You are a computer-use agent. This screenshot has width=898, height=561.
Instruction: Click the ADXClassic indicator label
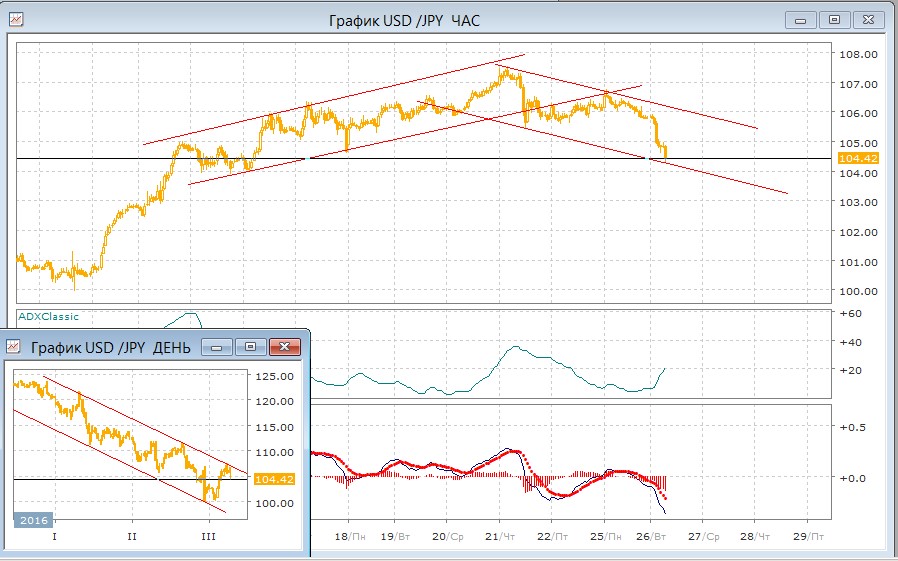48,317
